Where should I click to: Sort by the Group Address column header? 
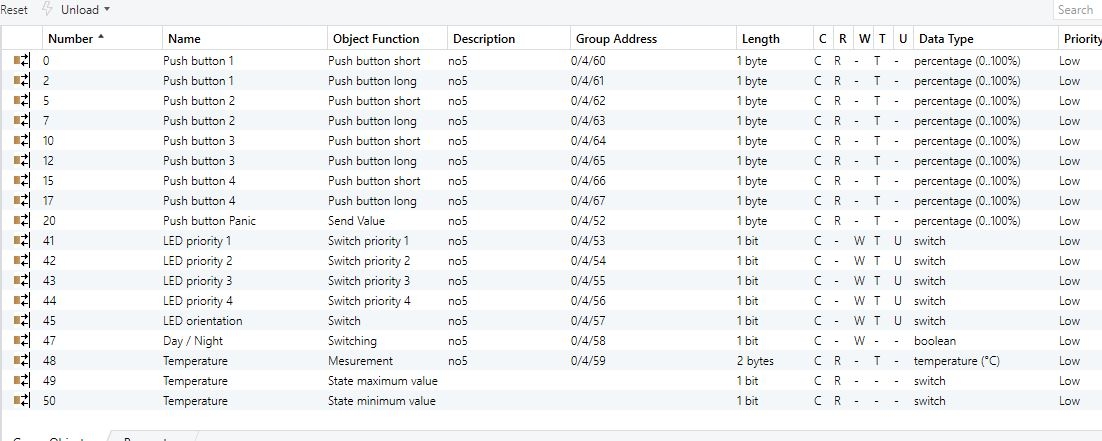[x=616, y=39]
